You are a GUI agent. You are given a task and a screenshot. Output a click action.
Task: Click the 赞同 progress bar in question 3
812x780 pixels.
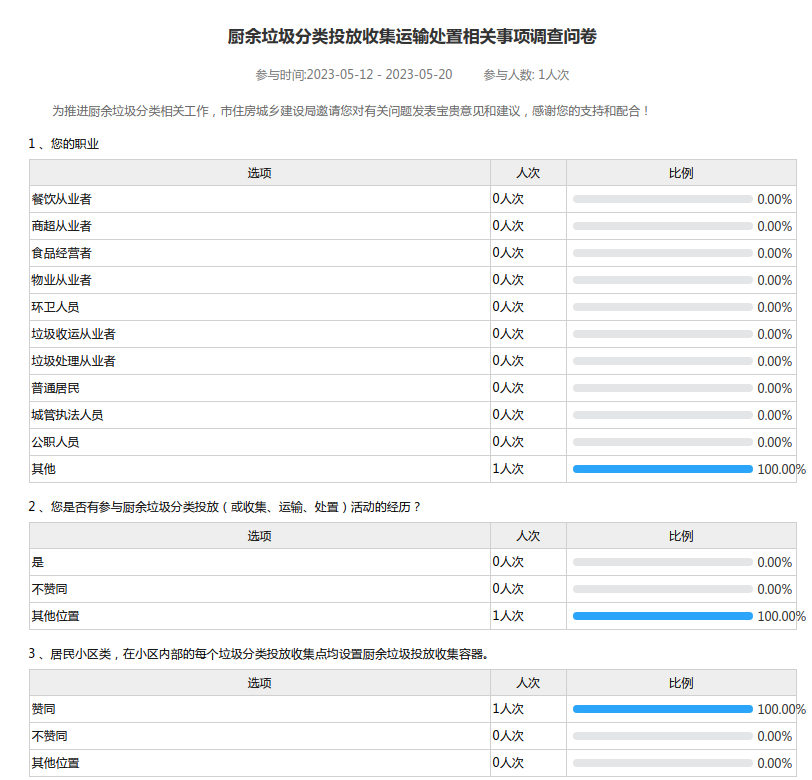pyautogui.click(x=662, y=709)
